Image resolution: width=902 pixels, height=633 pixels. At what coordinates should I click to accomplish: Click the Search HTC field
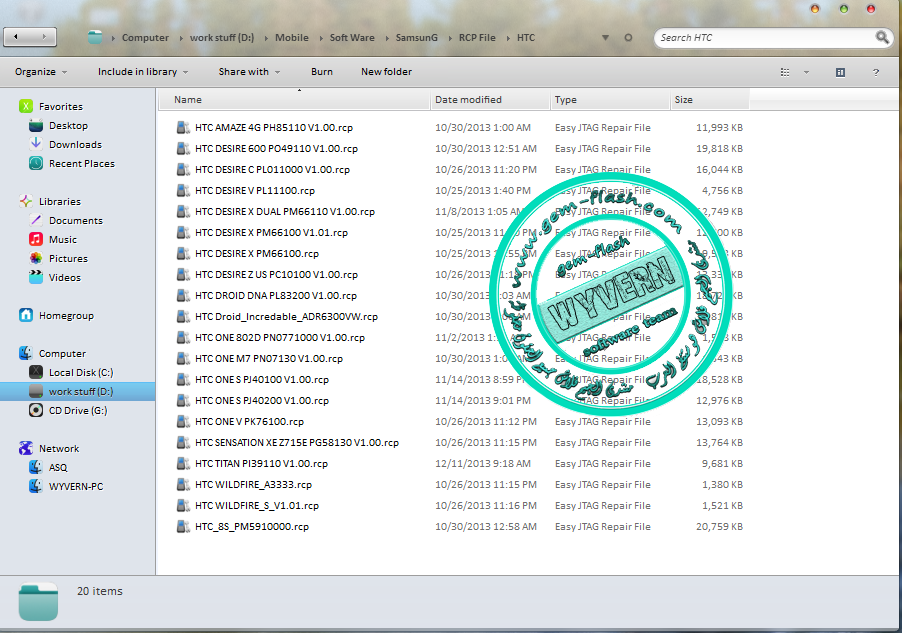click(x=765, y=37)
